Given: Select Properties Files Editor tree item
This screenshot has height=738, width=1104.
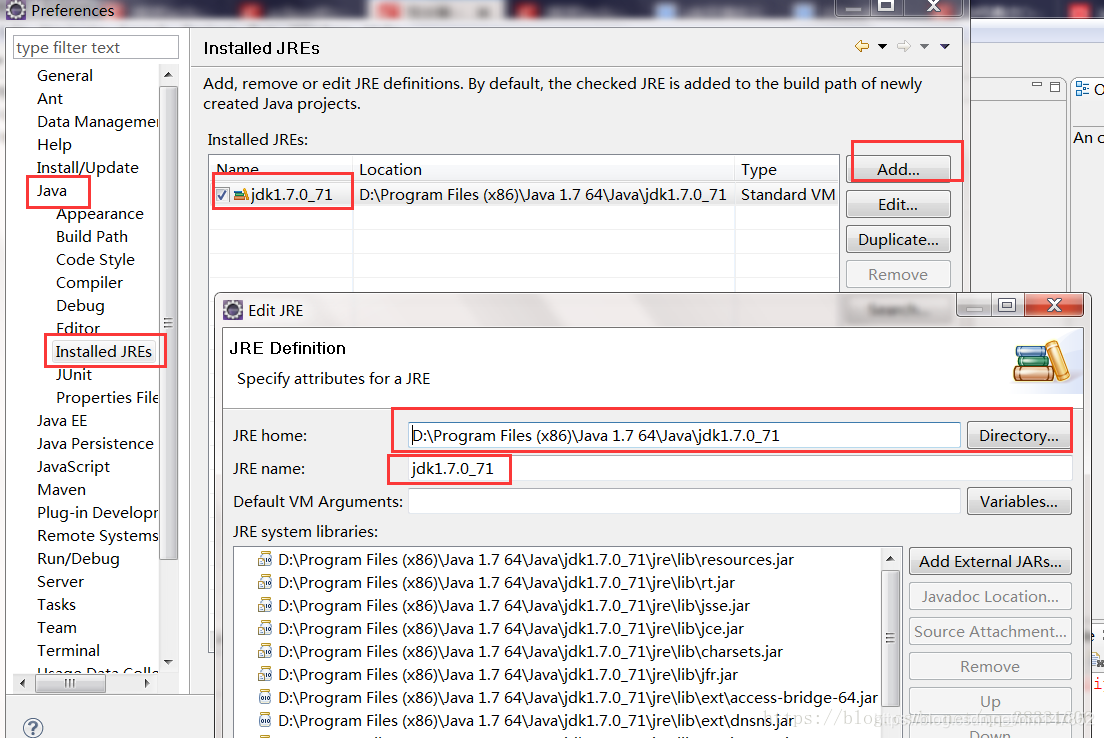Looking at the screenshot, I should 107,397.
